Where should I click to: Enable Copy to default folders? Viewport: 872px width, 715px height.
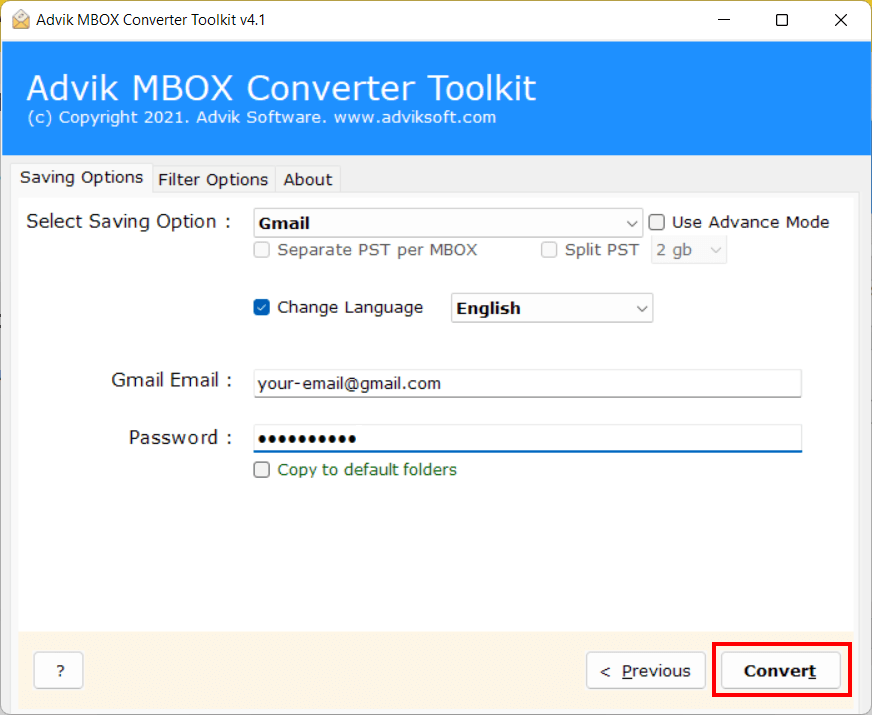[261, 469]
